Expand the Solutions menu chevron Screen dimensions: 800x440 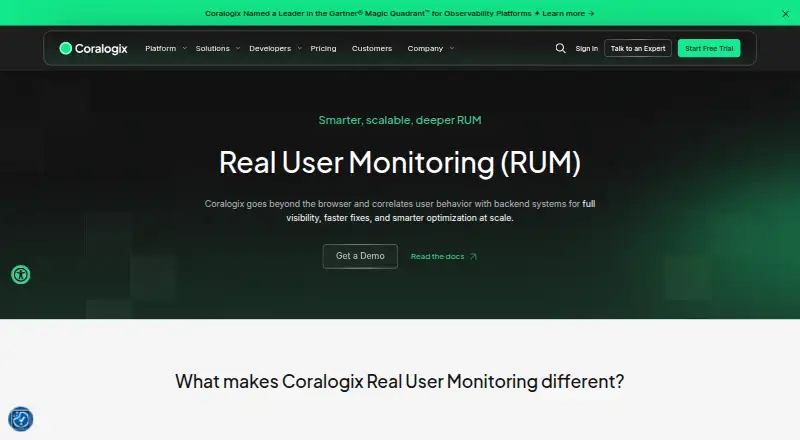(238, 48)
